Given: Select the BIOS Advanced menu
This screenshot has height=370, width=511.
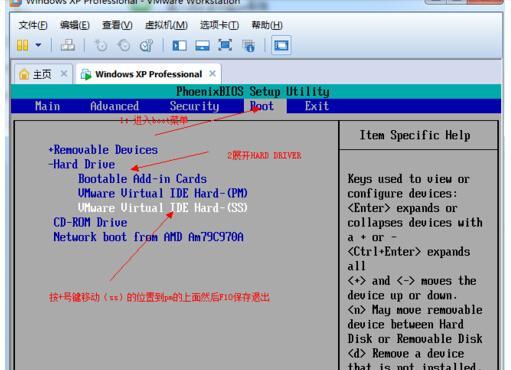Looking at the screenshot, I should point(114,106).
